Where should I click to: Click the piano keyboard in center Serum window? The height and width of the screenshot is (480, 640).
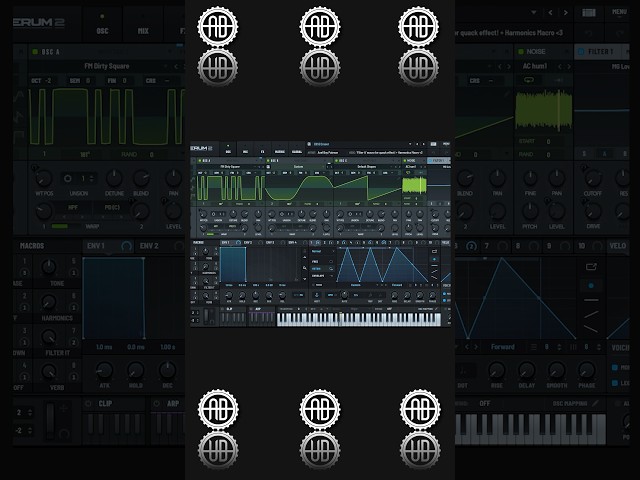(359, 319)
